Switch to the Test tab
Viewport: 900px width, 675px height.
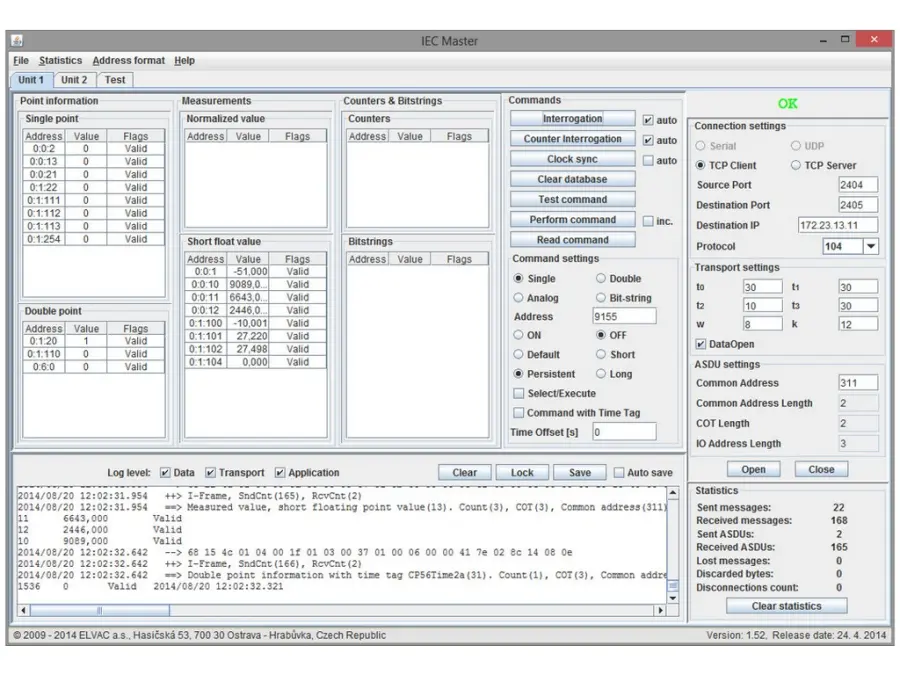click(115, 80)
